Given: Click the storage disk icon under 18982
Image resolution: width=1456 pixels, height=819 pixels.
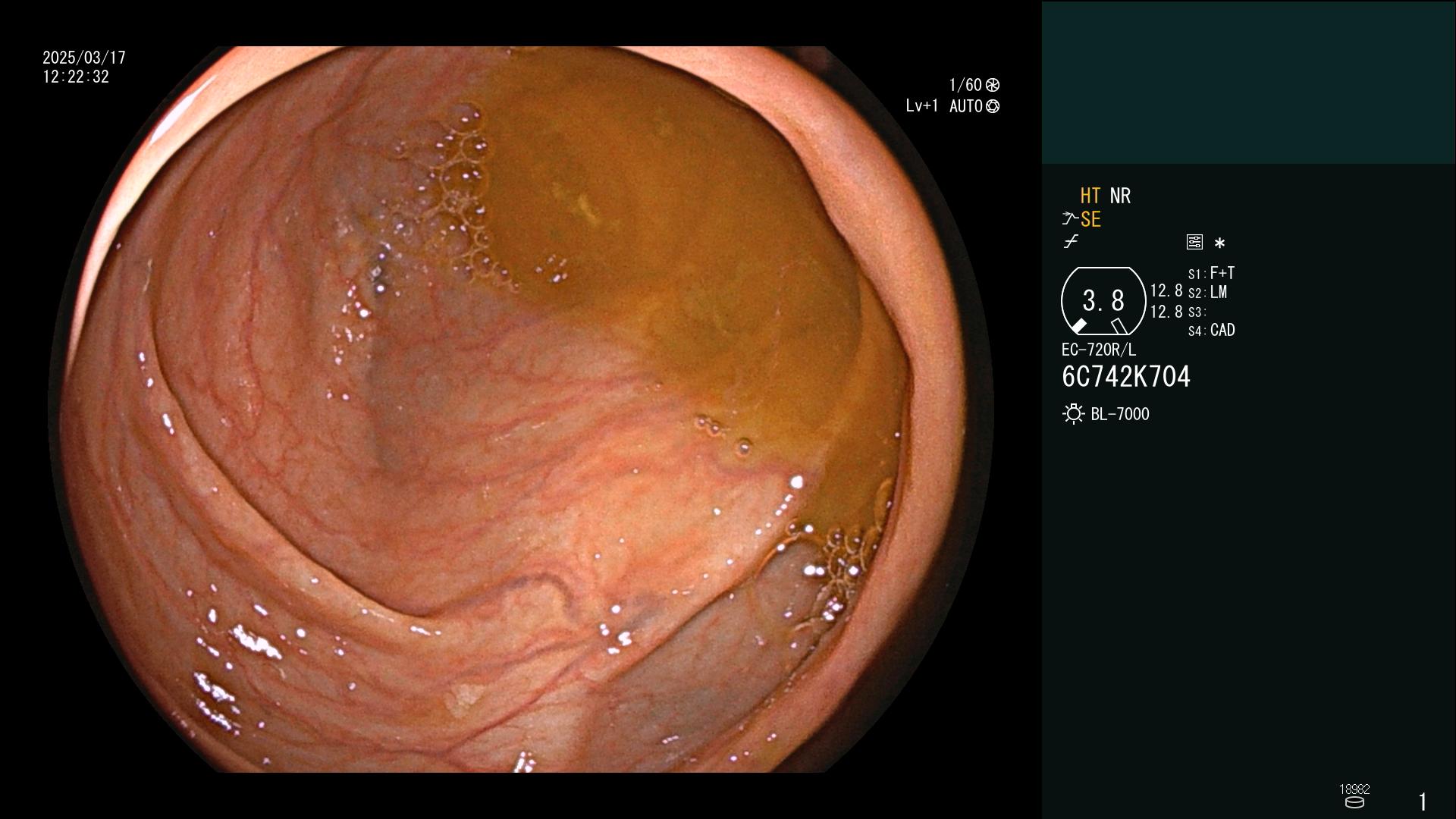Looking at the screenshot, I should coord(1354,802).
